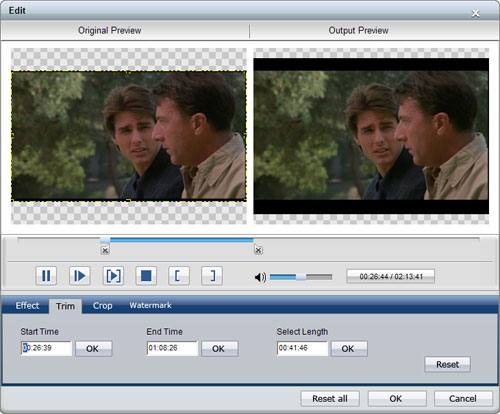Switch to the Effect tab
This screenshot has width=500, height=414.
[27, 305]
